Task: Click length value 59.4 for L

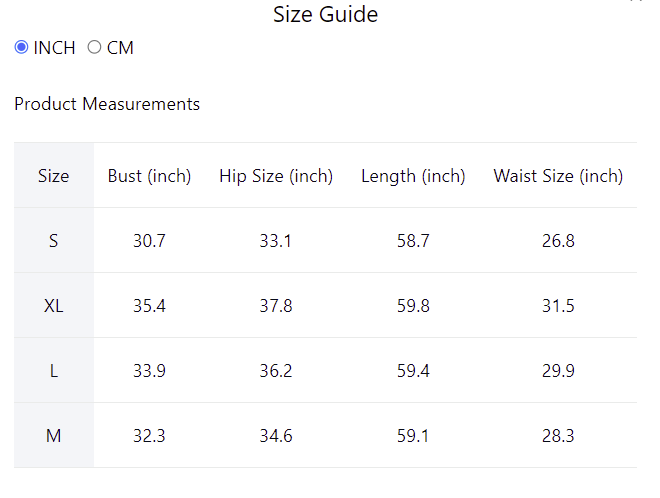Action: click(413, 371)
